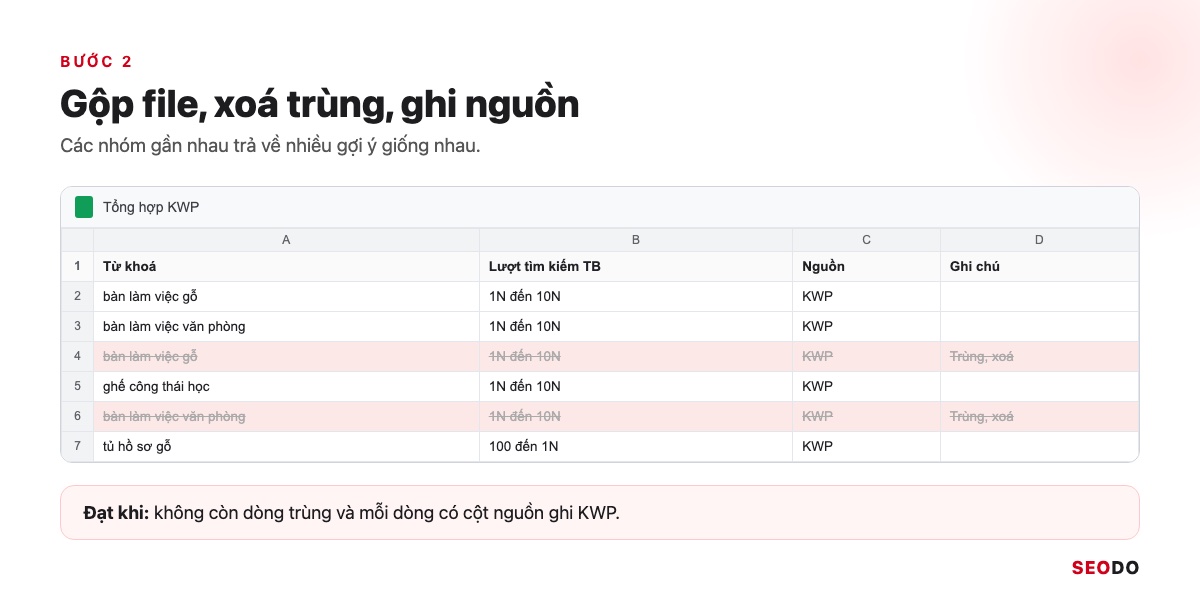1200x600 pixels.
Task: Select struck-through 'bàn làm việc gỗ' in row 4
Action: click(x=287, y=357)
